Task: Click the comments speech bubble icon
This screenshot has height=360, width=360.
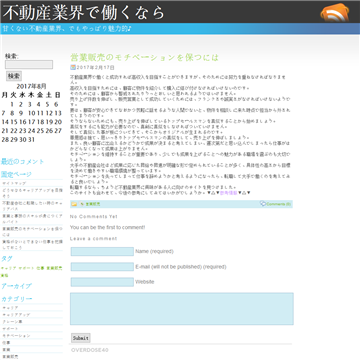Action: pos(263,203)
